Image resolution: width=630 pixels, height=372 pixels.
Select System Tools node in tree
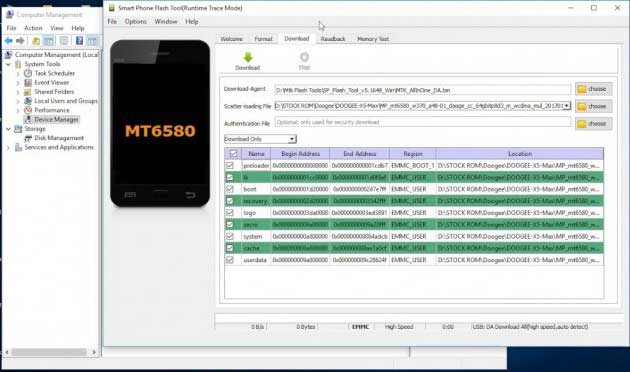click(x=42, y=64)
